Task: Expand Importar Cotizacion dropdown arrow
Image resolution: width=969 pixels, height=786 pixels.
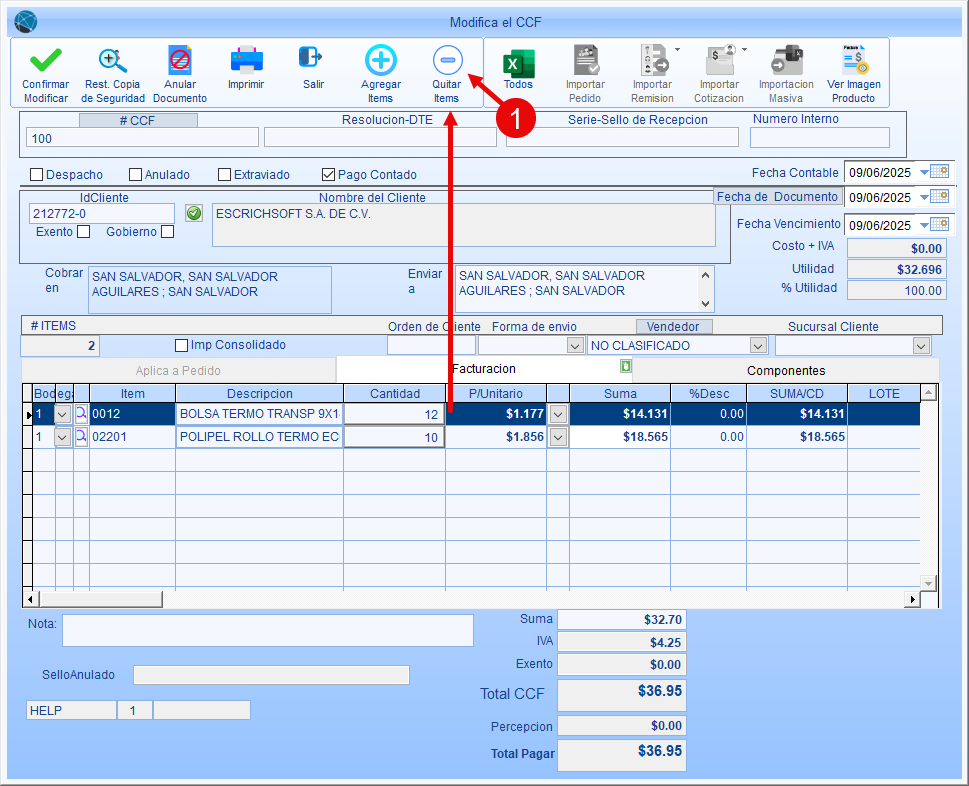Action: (x=745, y=49)
